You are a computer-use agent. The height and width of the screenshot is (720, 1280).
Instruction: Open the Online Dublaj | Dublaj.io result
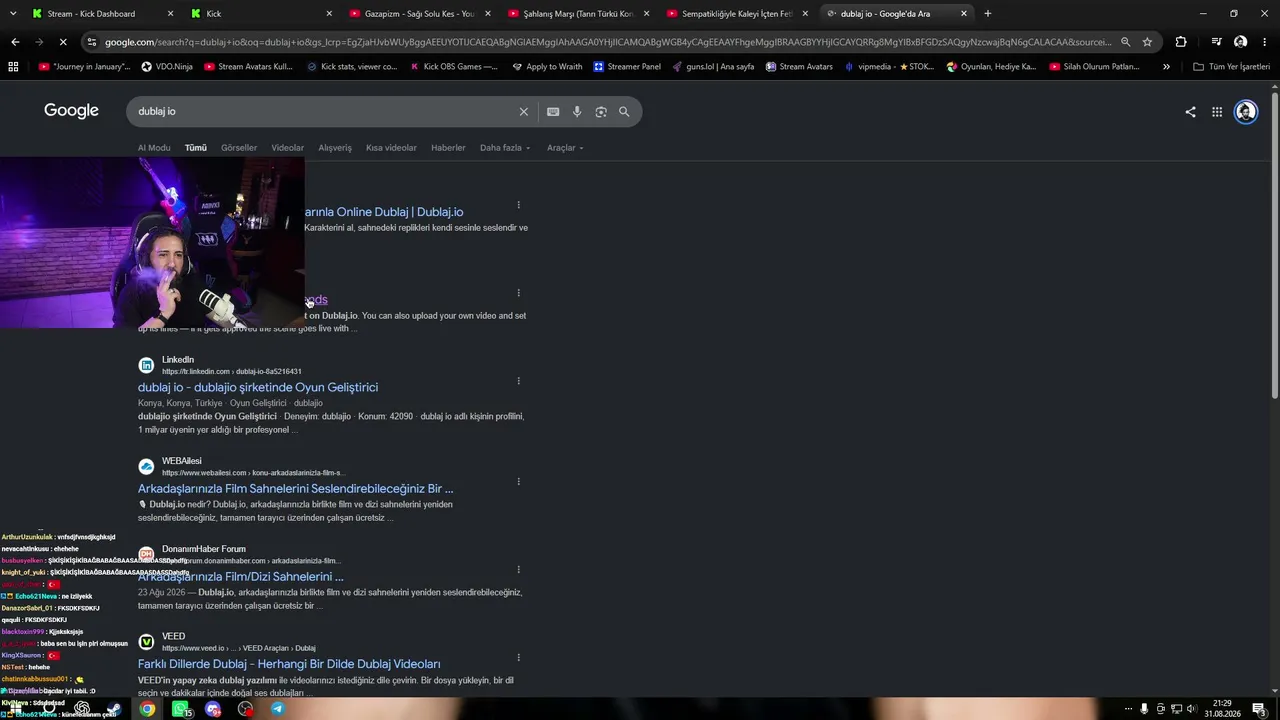(384, 212)
